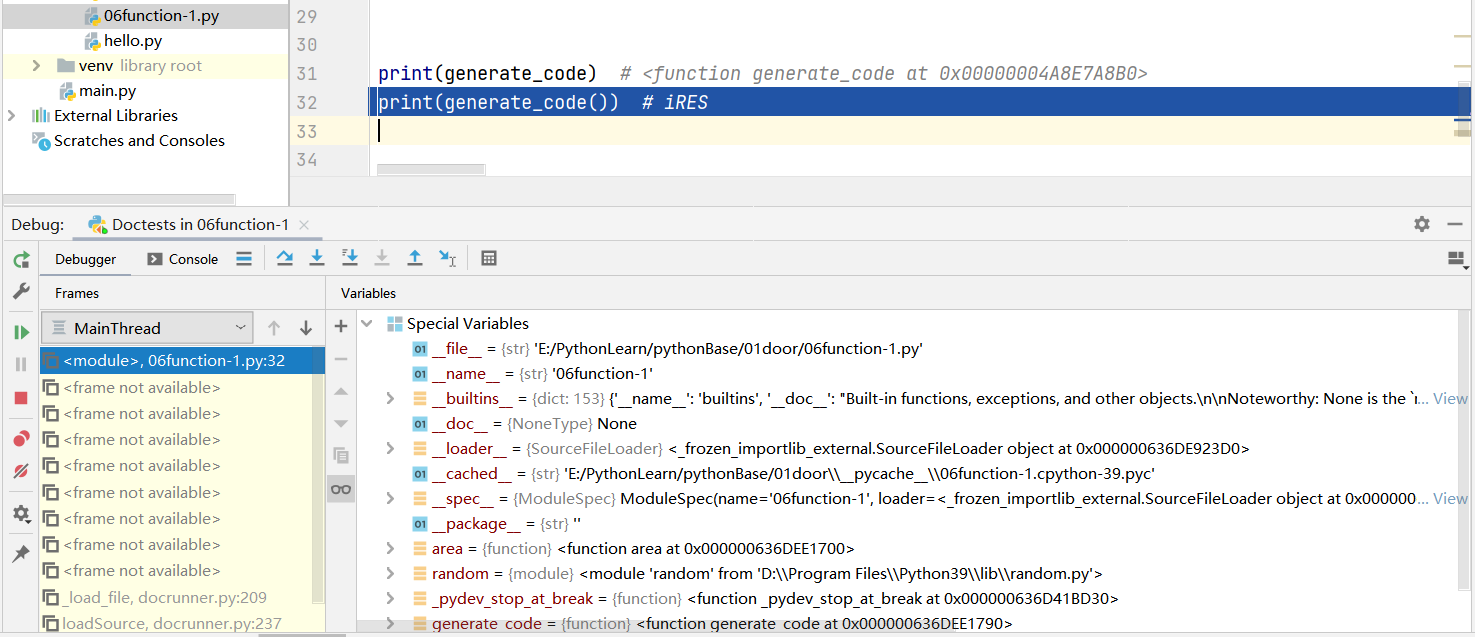Rerun the debug session with green arrow

(21, 260)
